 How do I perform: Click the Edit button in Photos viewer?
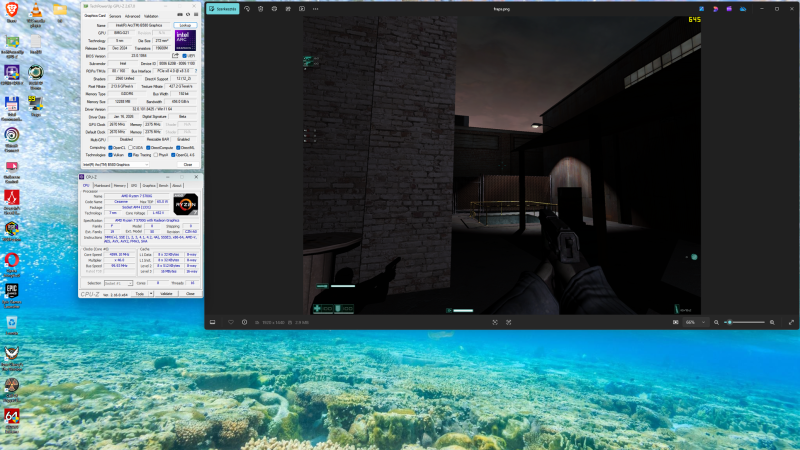point(222,9)
